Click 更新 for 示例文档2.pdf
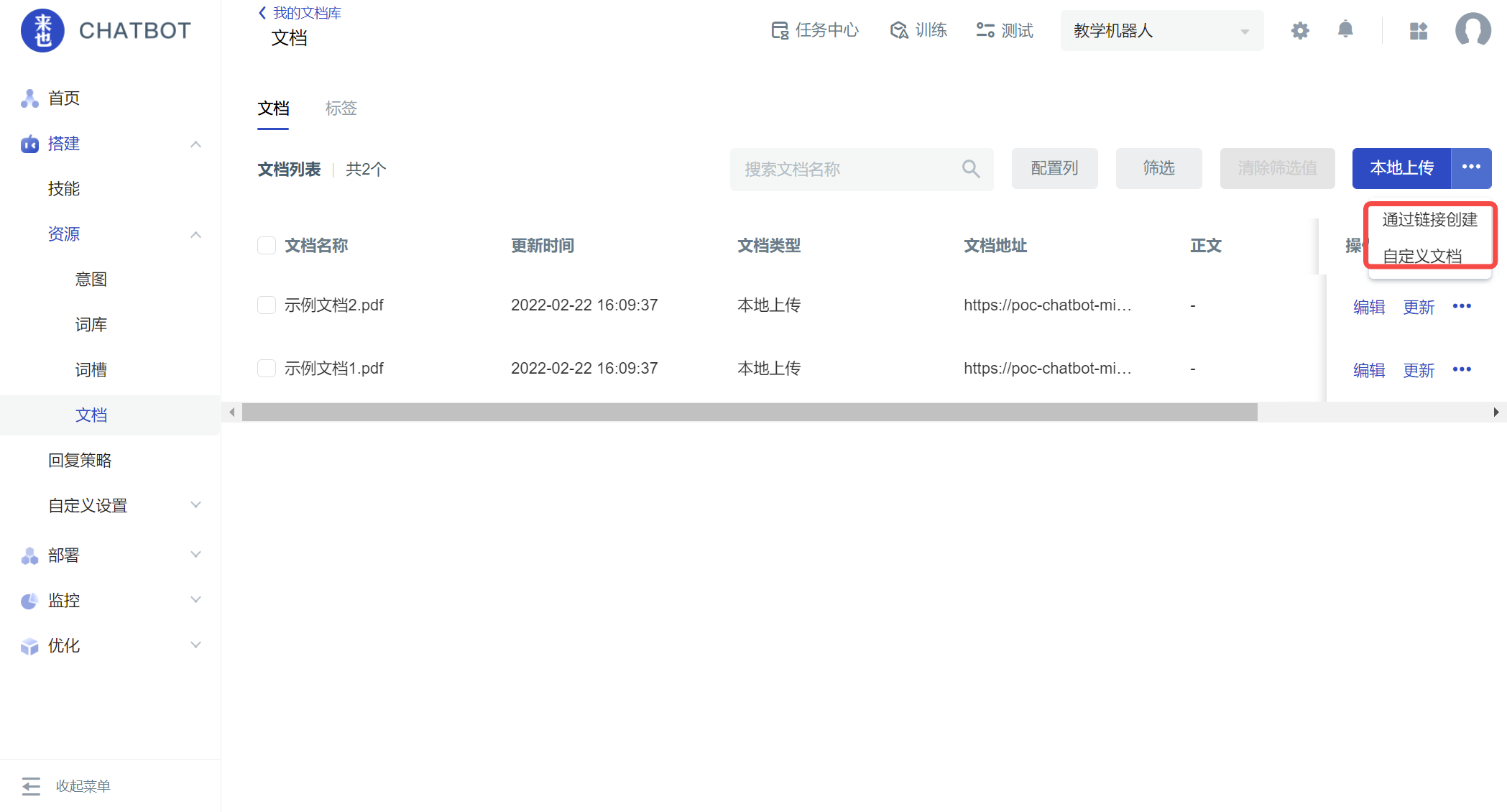The width and height of the screenshot is (1507, 812). [1419, 308]
